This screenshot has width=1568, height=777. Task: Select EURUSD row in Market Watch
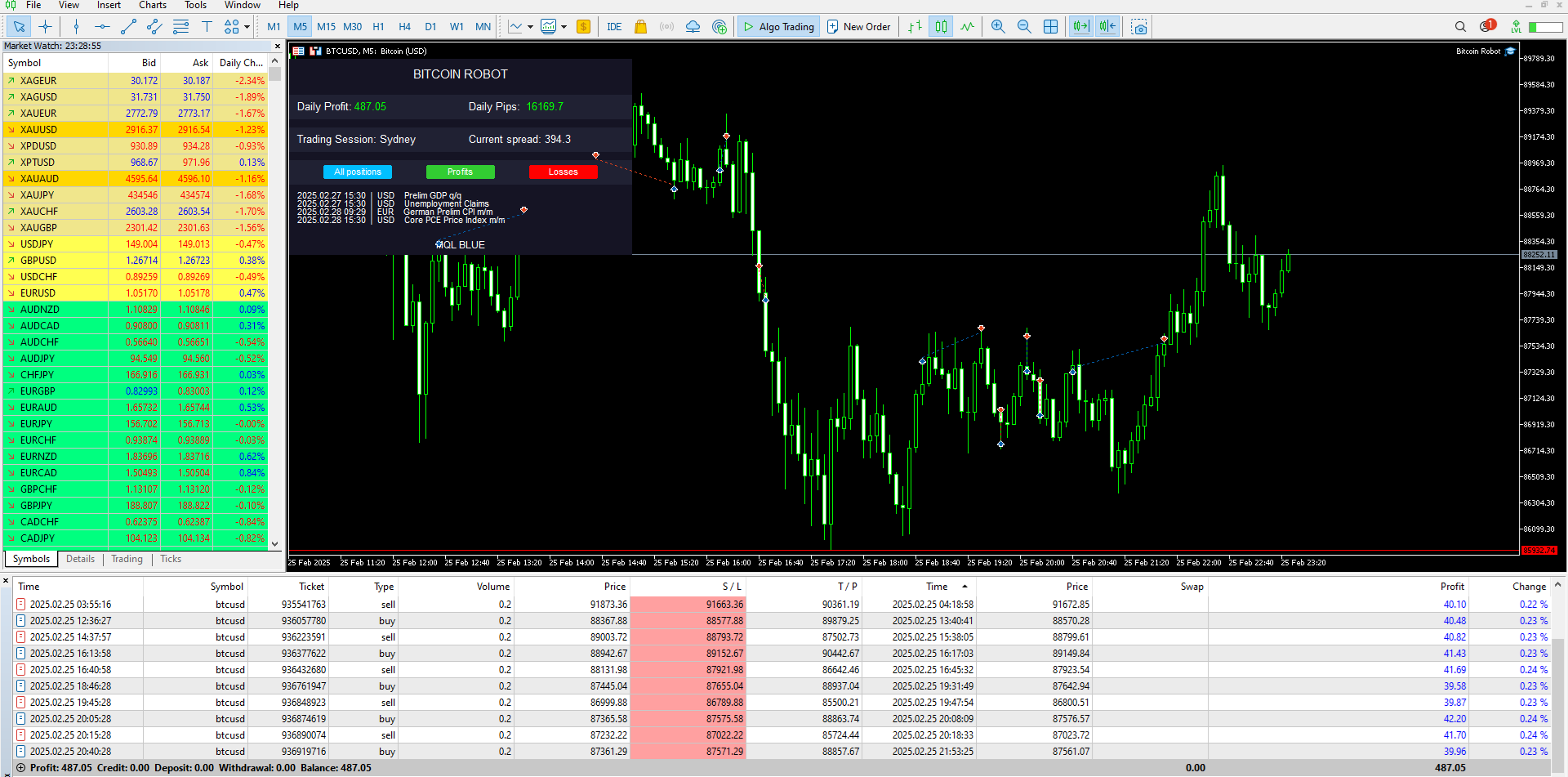click(x=136, y=293)
